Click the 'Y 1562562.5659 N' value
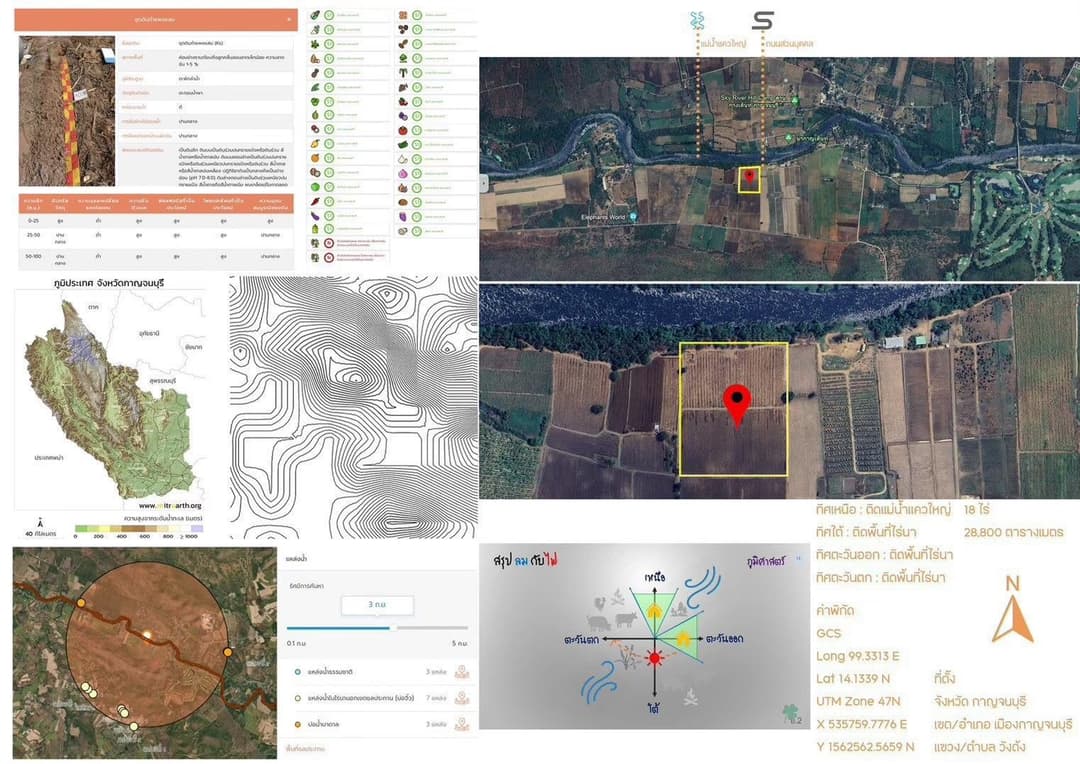The width and height of the screenshot is (1080, 764). 865,747
